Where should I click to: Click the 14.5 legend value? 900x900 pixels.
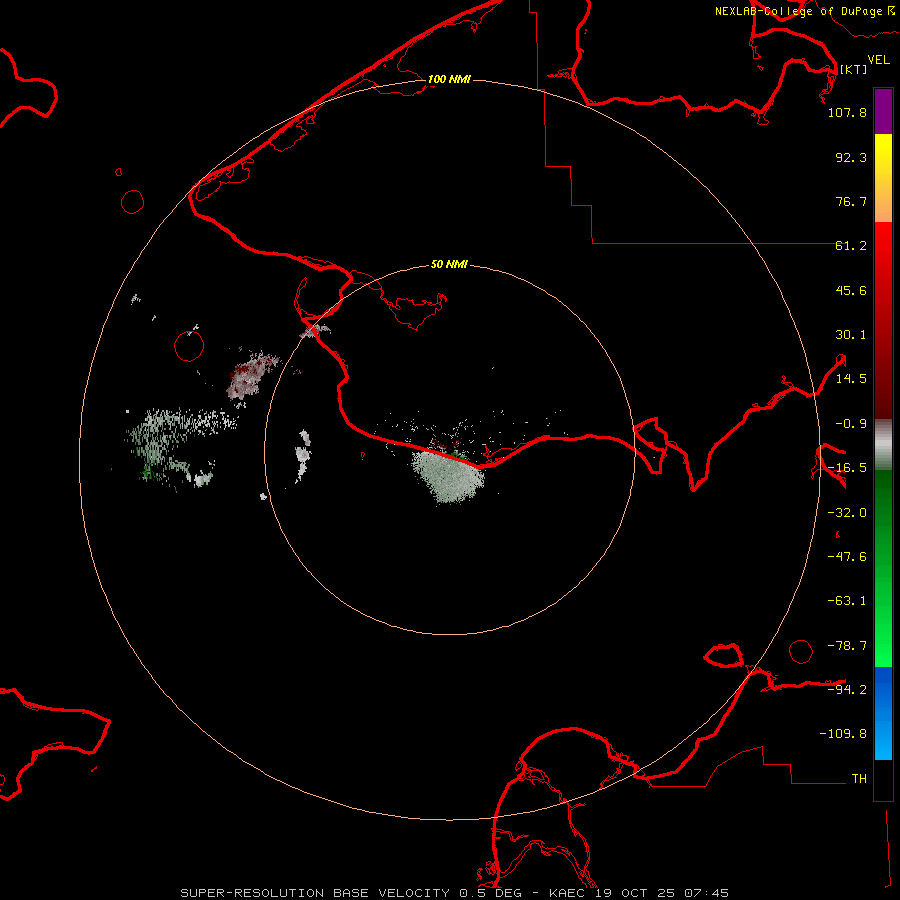851,379
